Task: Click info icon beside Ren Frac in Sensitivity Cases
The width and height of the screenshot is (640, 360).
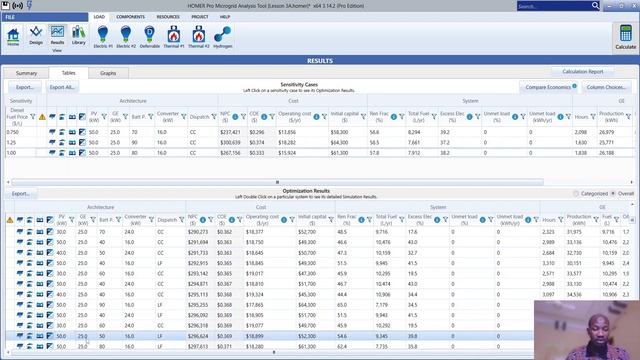Action: pyautogui.click(x=394, y=117)
